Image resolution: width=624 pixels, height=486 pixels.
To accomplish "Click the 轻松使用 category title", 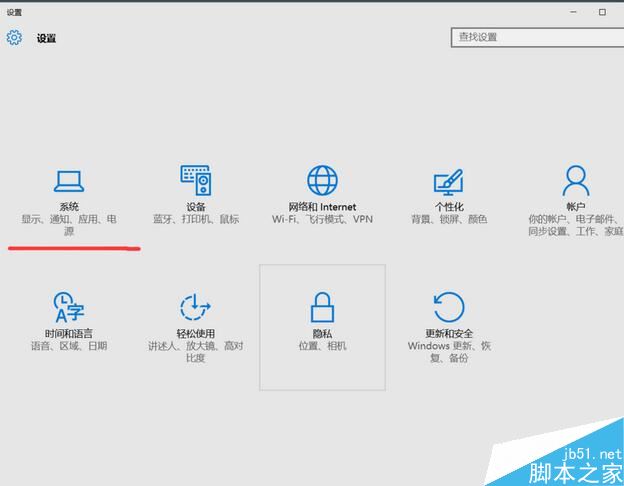I will click(195, 333).
